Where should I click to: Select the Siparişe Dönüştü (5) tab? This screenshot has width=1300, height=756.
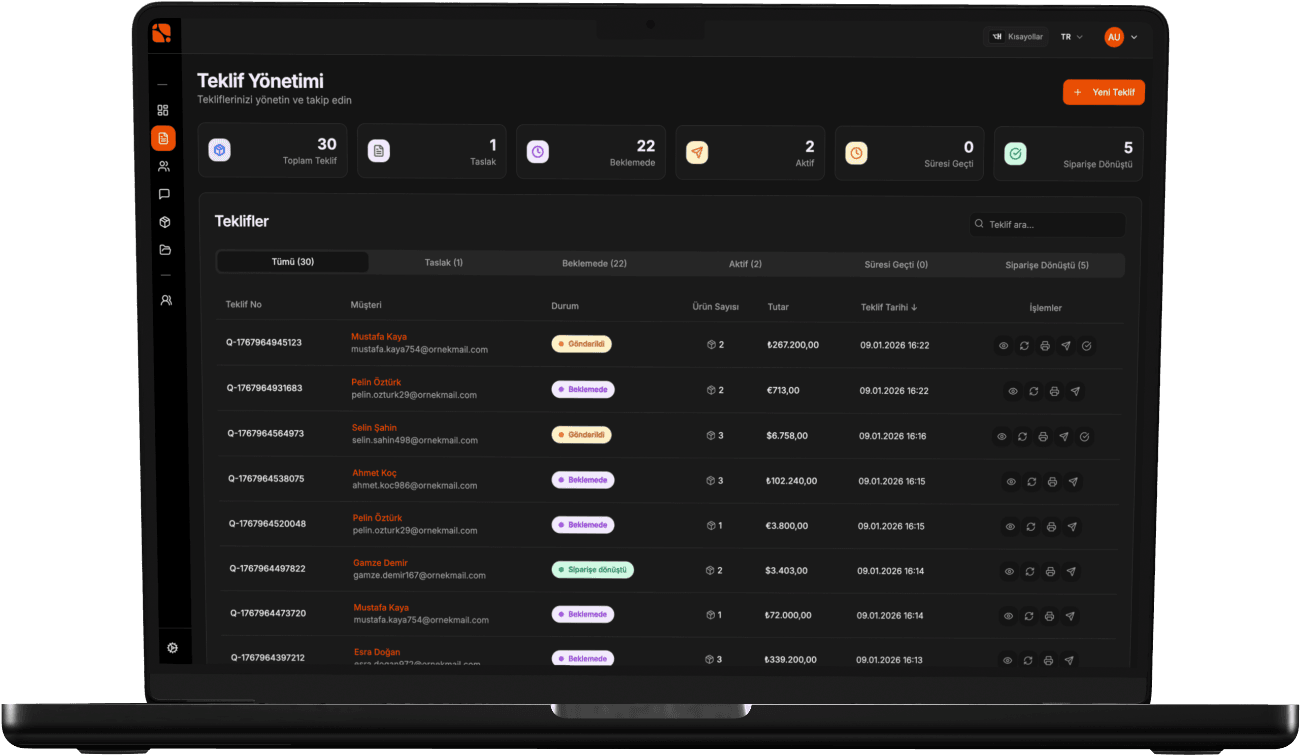click(x=1046, y=265)
